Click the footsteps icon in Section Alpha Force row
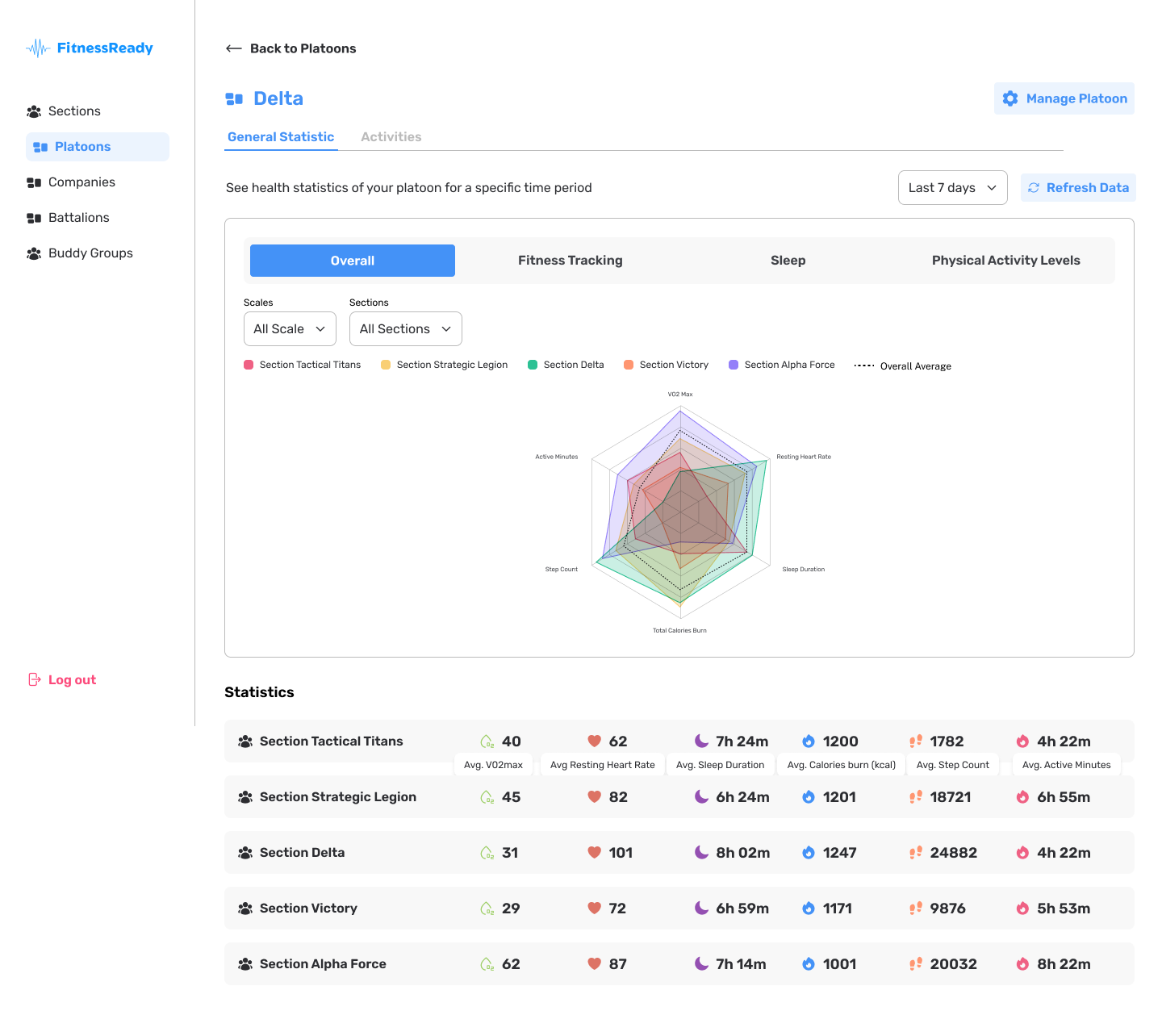This screenshot has width=1162, height=1036. pyautogui.click(x=916, y=963)
